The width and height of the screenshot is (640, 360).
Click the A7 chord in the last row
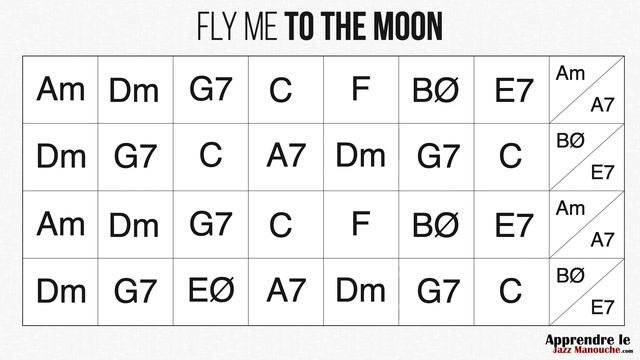286,292
